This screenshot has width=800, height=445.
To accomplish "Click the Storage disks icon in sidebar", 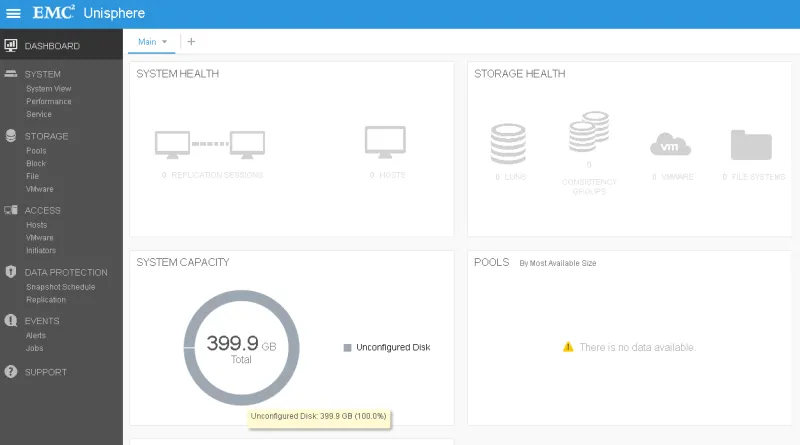I will (x=11, y=136).
